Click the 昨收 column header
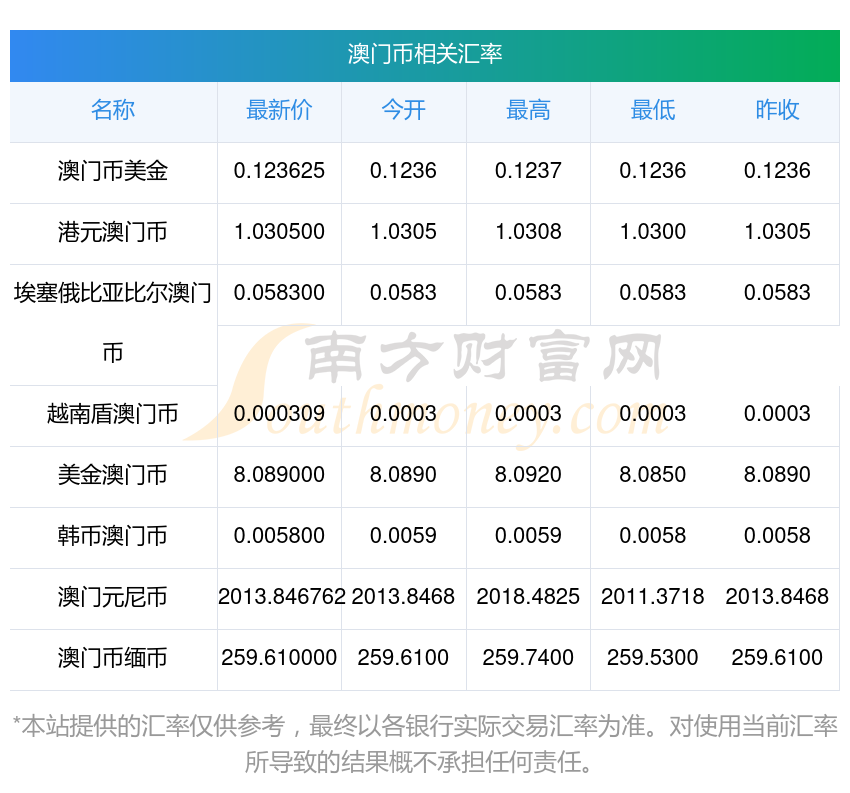Screen dimensions: 850x793 click(777, 110)
